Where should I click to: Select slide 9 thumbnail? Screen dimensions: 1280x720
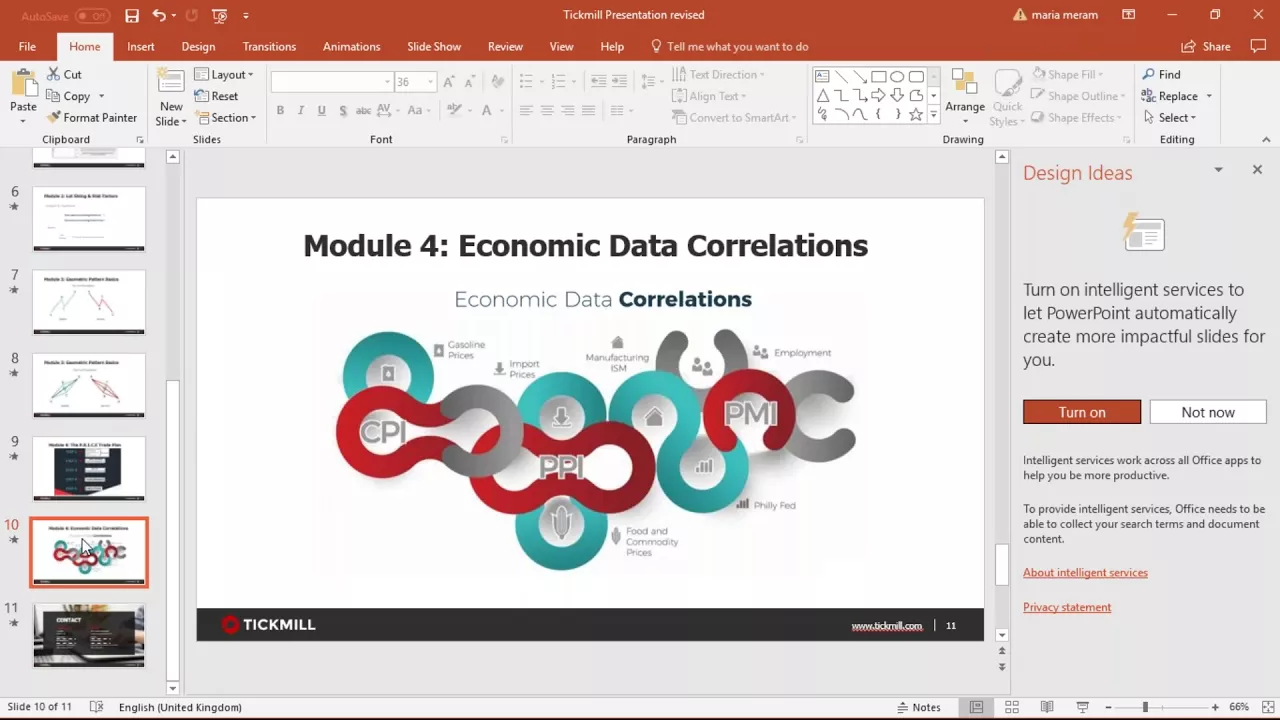click(x=89, y=468)
